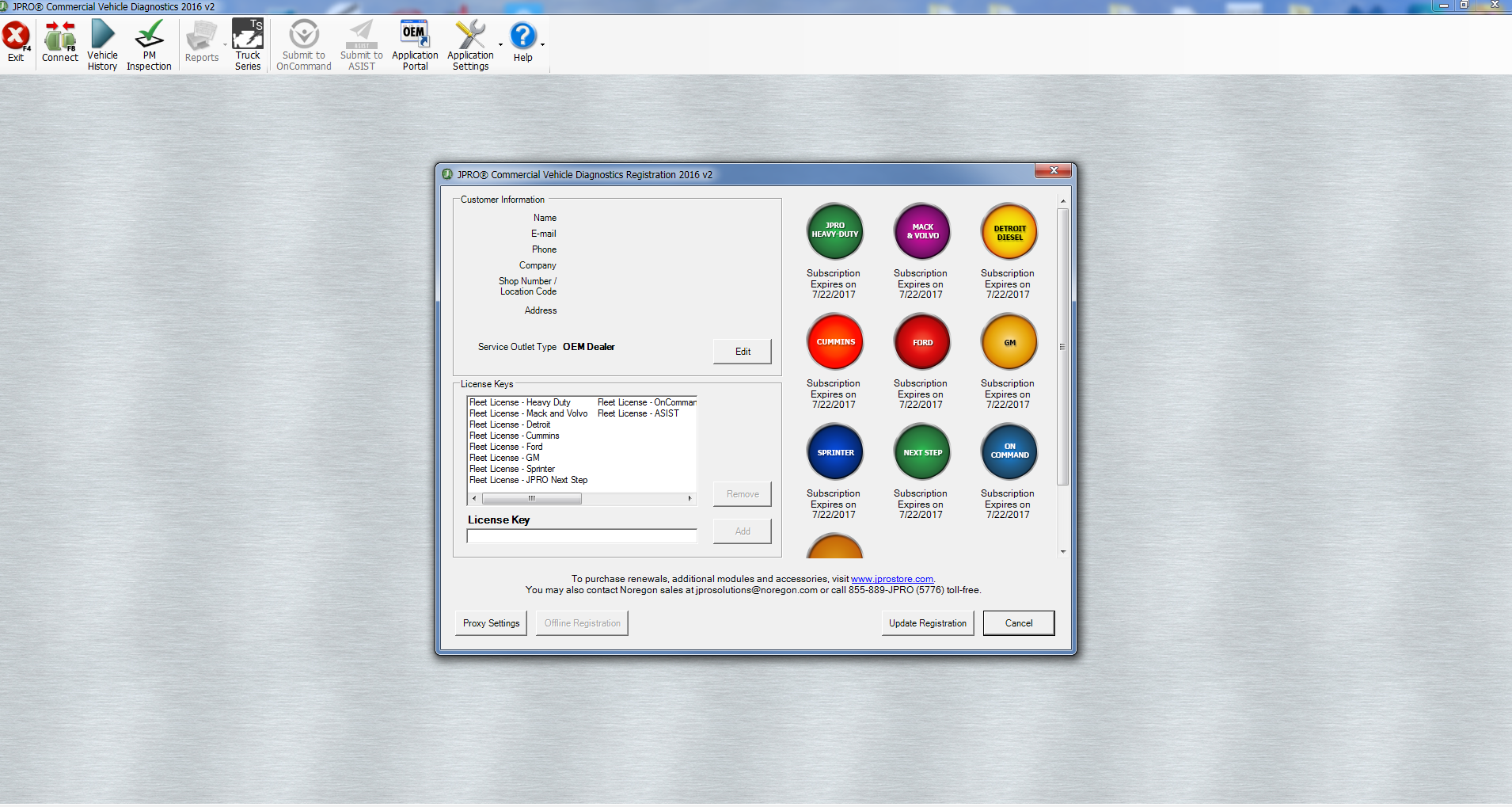Viewport: 1512px width, 807px height.
Task: Select Fleet License - Sprinter entry
Action: pyautogui.click(x=512, y=469)
